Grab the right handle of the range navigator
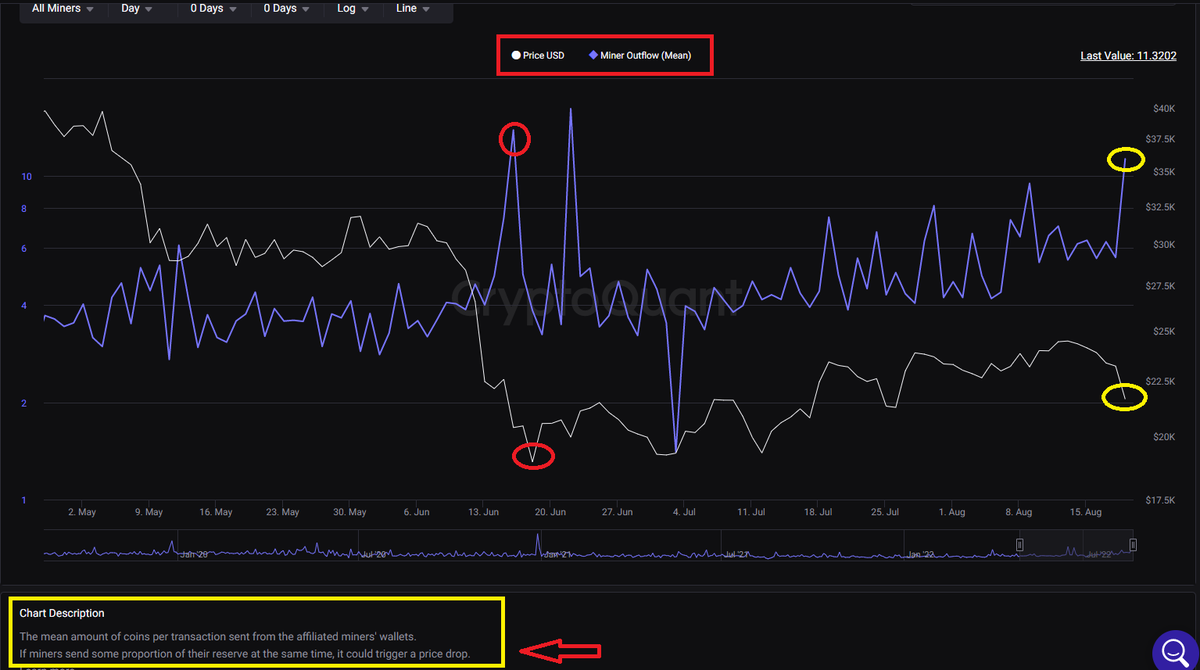Viewport: 1200px width, 670px height. [x=1133, y=544]
